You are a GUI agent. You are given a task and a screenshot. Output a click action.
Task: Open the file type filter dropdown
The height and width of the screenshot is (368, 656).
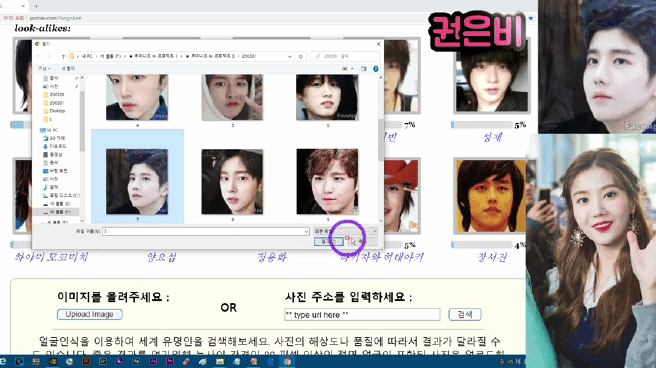point(374,231)
